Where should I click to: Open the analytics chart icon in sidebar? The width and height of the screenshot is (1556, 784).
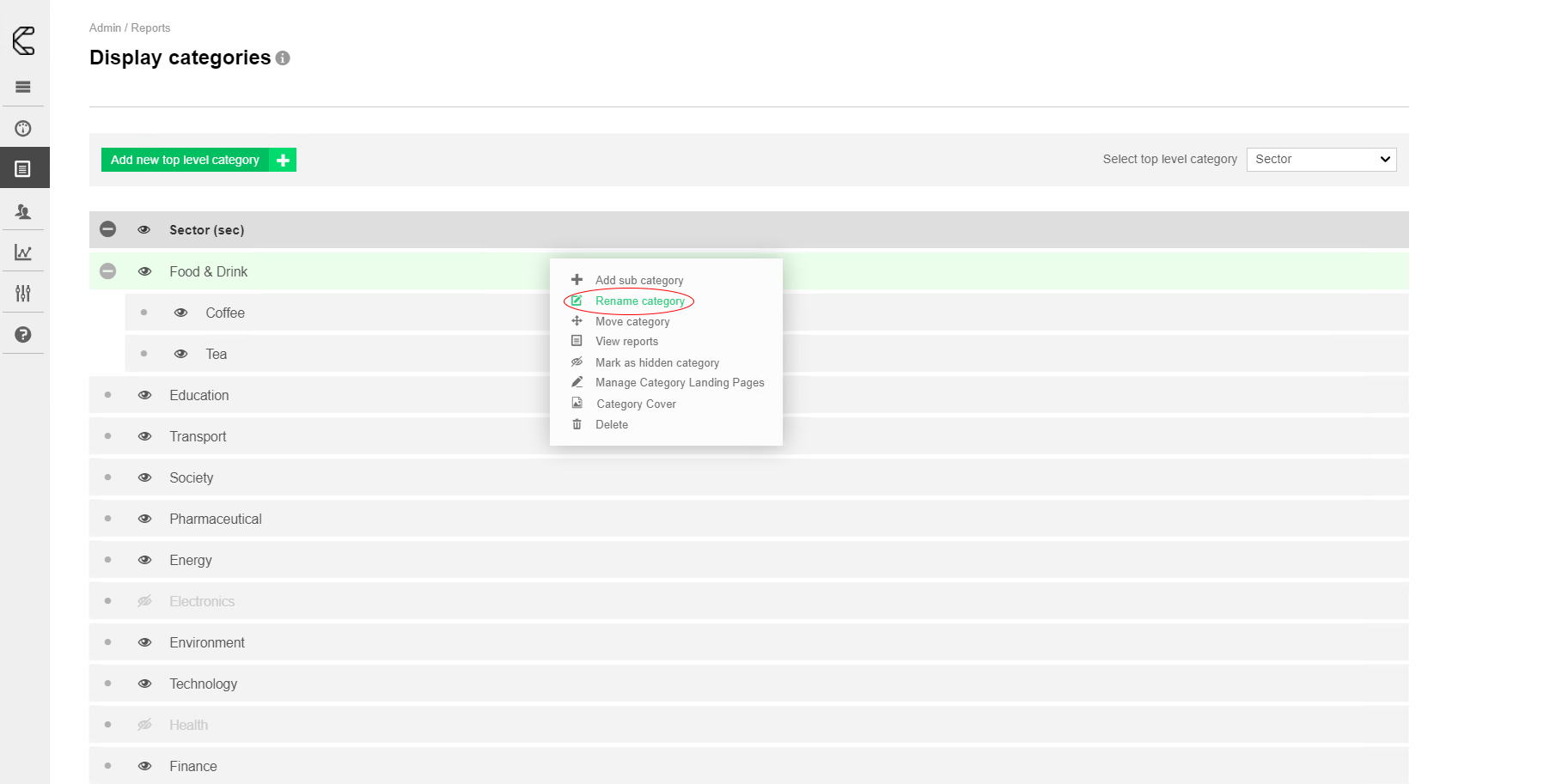[x=23, y=252]
